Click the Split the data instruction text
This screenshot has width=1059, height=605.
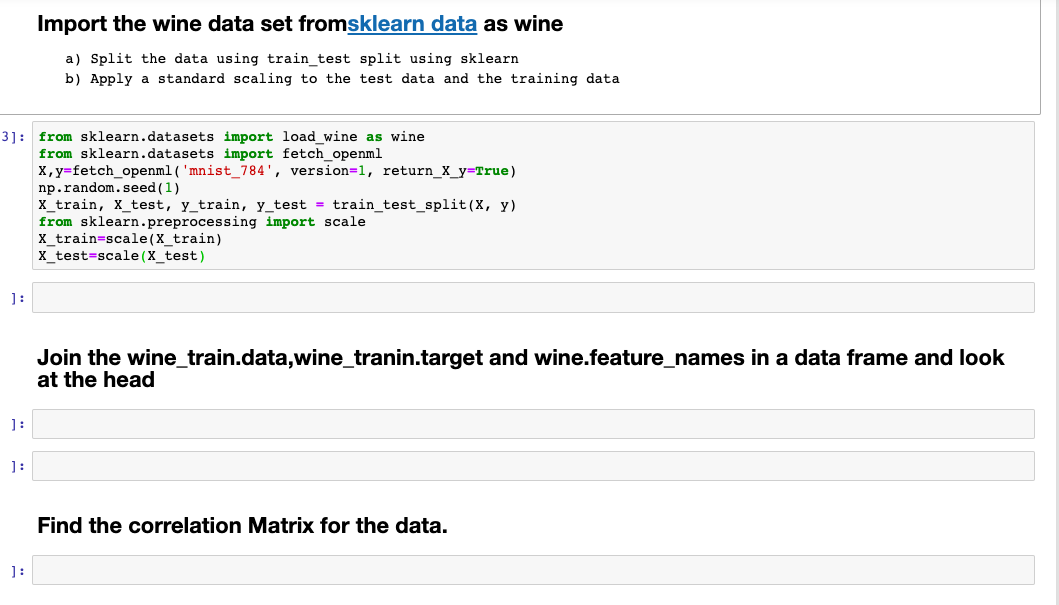coord(292,59)
